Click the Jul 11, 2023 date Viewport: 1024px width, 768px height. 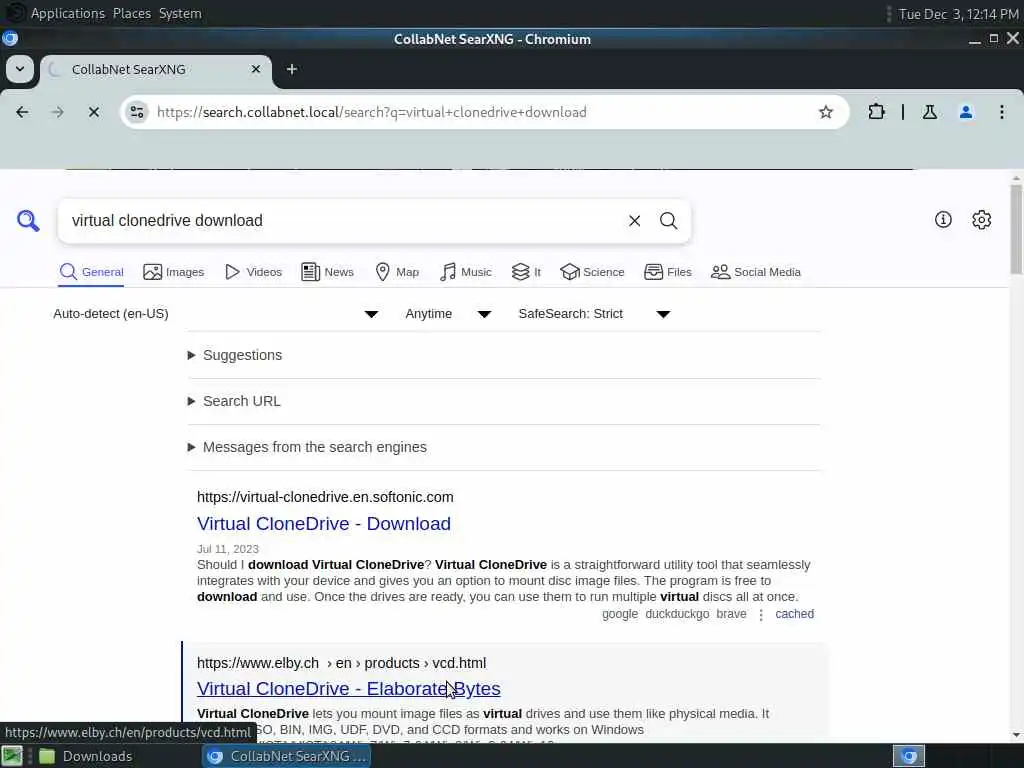pyautogui.click(x=228, y=549)
